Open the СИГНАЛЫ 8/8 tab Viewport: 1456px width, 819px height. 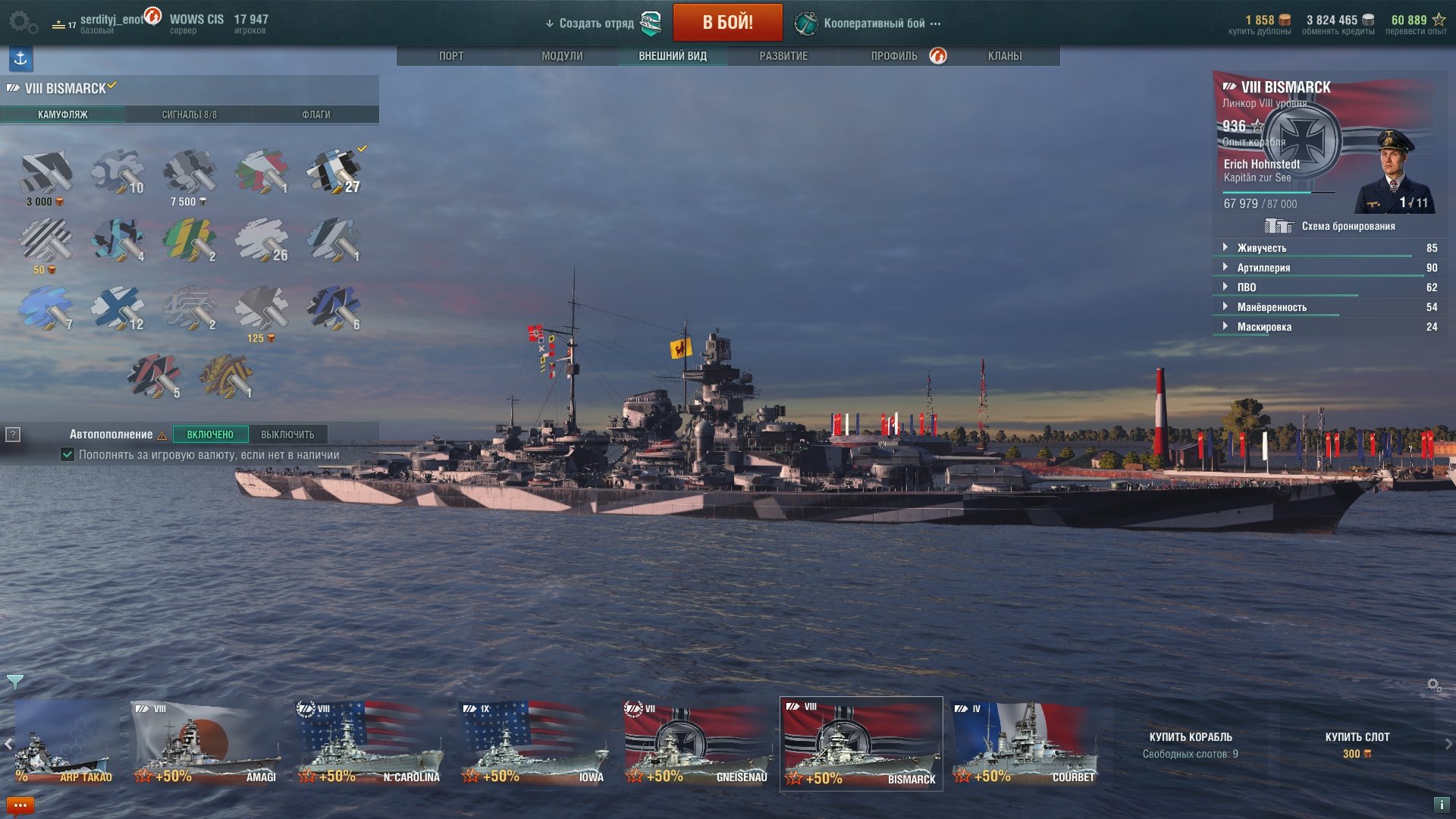tap(189, 115)
